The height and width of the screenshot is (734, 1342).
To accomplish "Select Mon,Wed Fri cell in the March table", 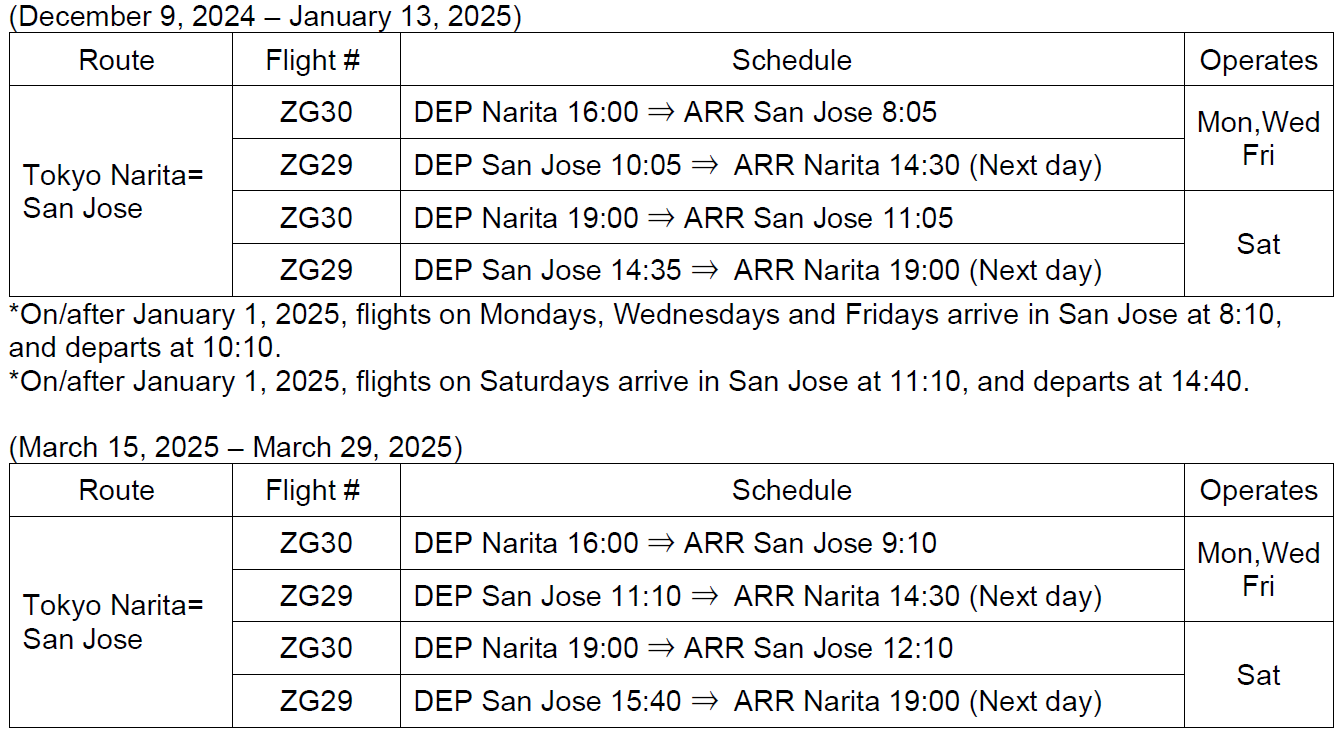I will click(1258, 569).
